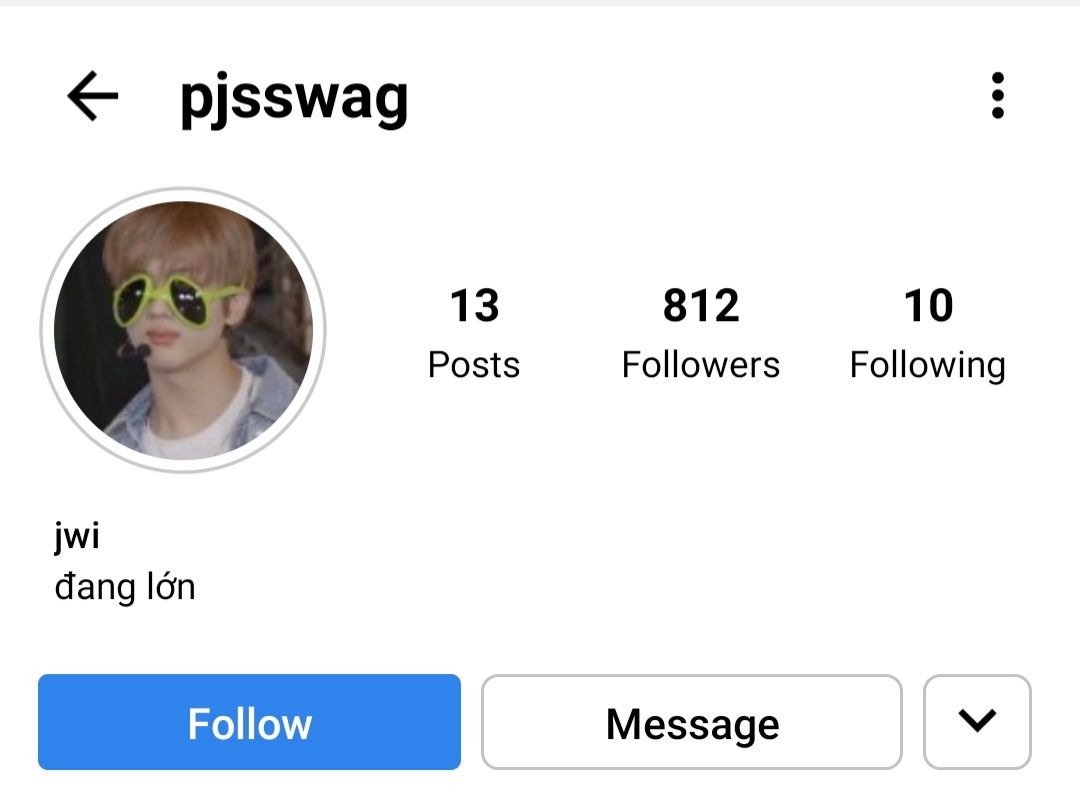View pjsswag's profile picture
The image size is (1080, 804).
(x=183, y=329)
